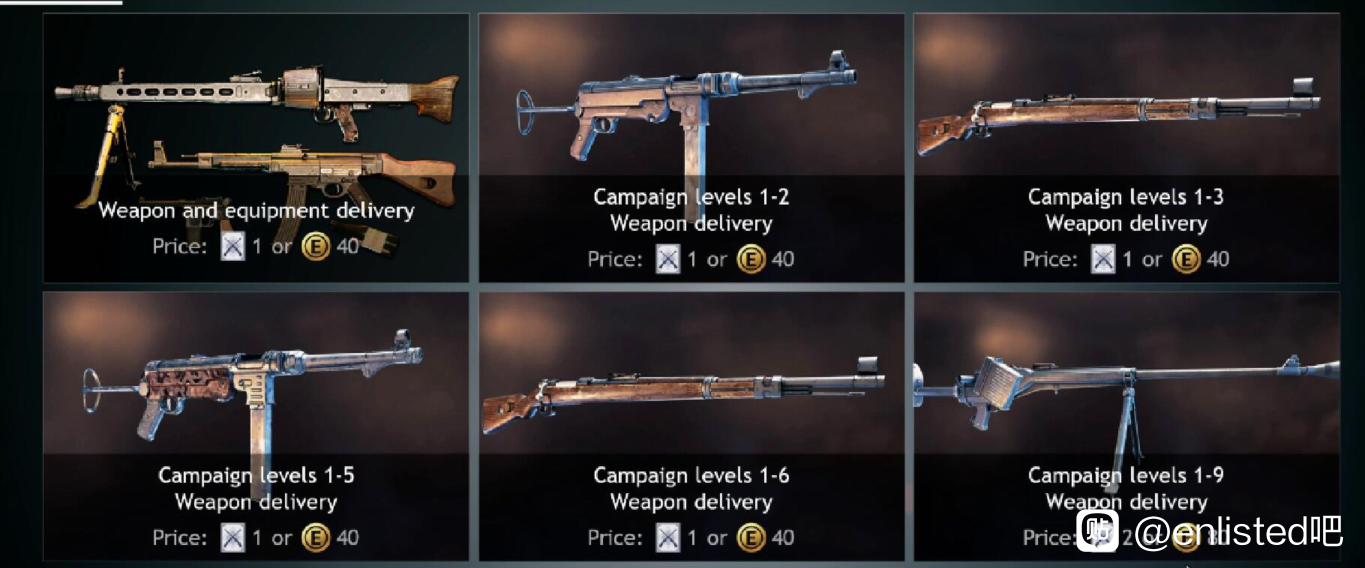Click gold coin in Weapon and equipment delivery card
This screenshot has width=1365, height=568.
tap(316, 246)
